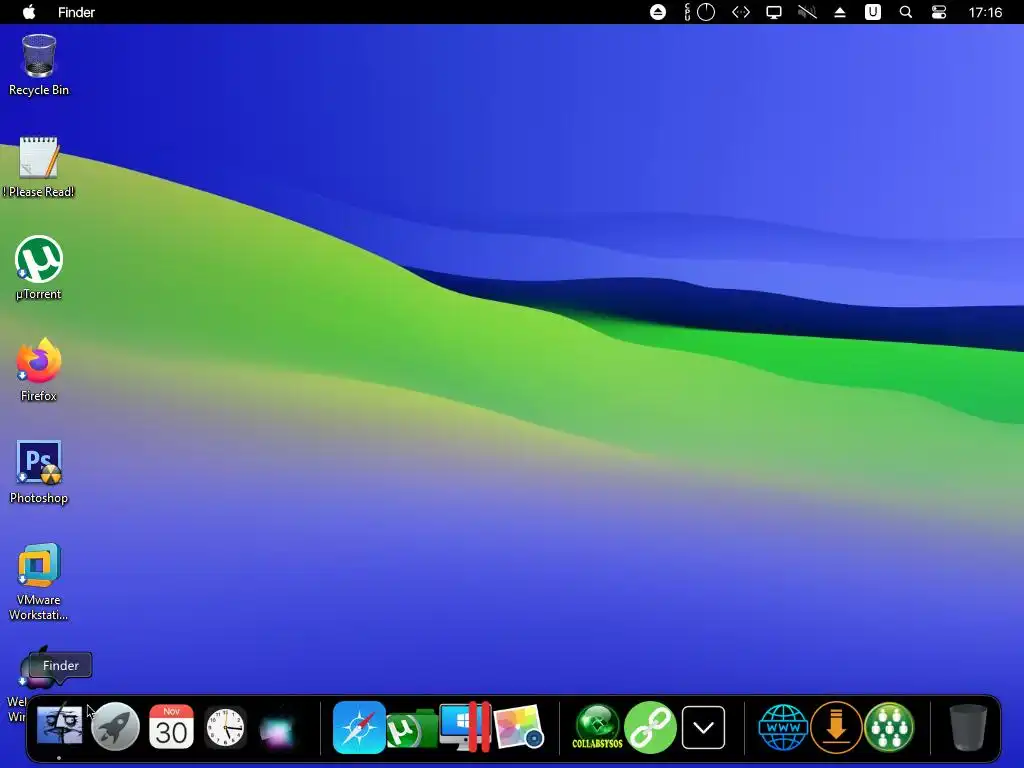
Task: Click the 17:16 clock in menu bar
Action: [985, 12]
